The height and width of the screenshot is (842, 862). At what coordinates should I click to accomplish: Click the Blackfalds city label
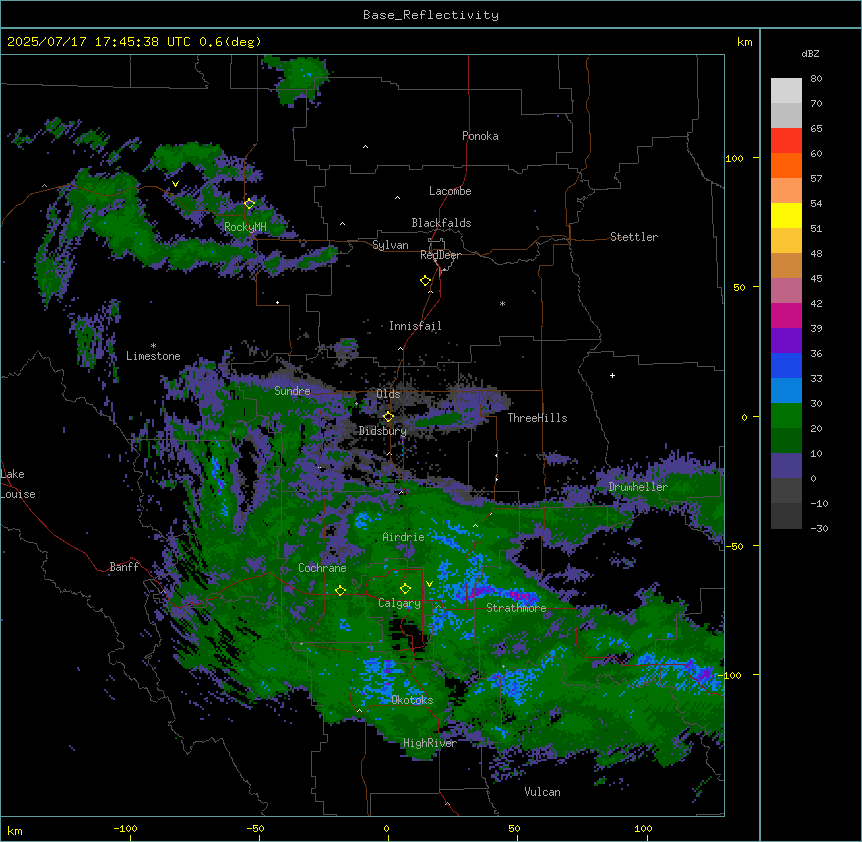[x=441, y=223]
